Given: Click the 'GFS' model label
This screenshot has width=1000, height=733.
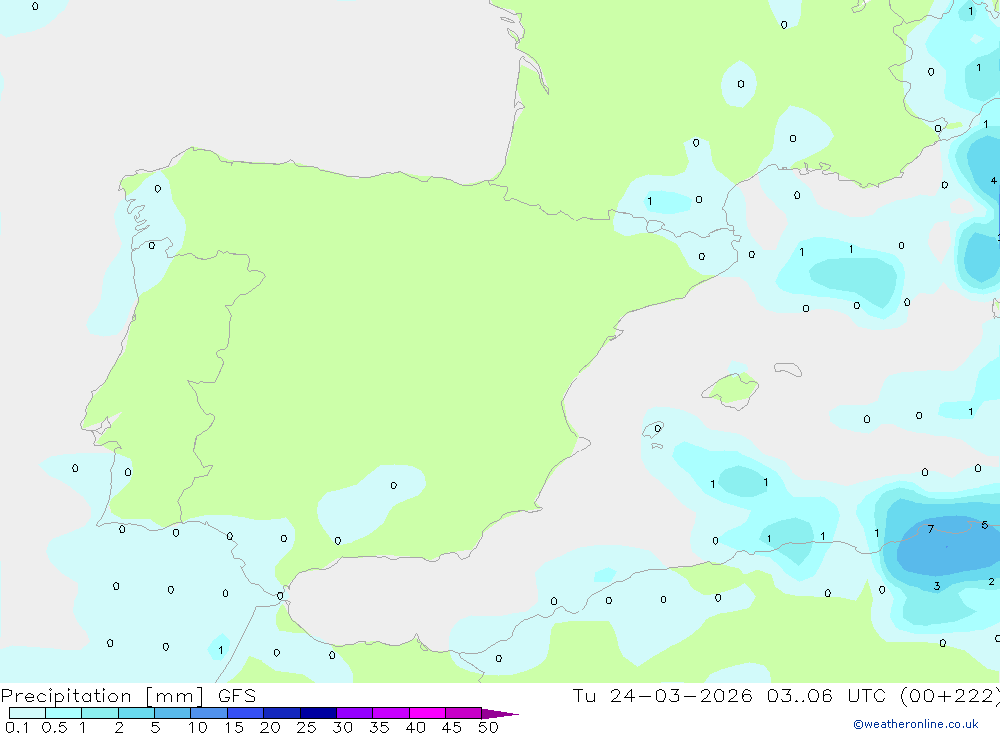Looking at the screenshot, I should (237, 696).
